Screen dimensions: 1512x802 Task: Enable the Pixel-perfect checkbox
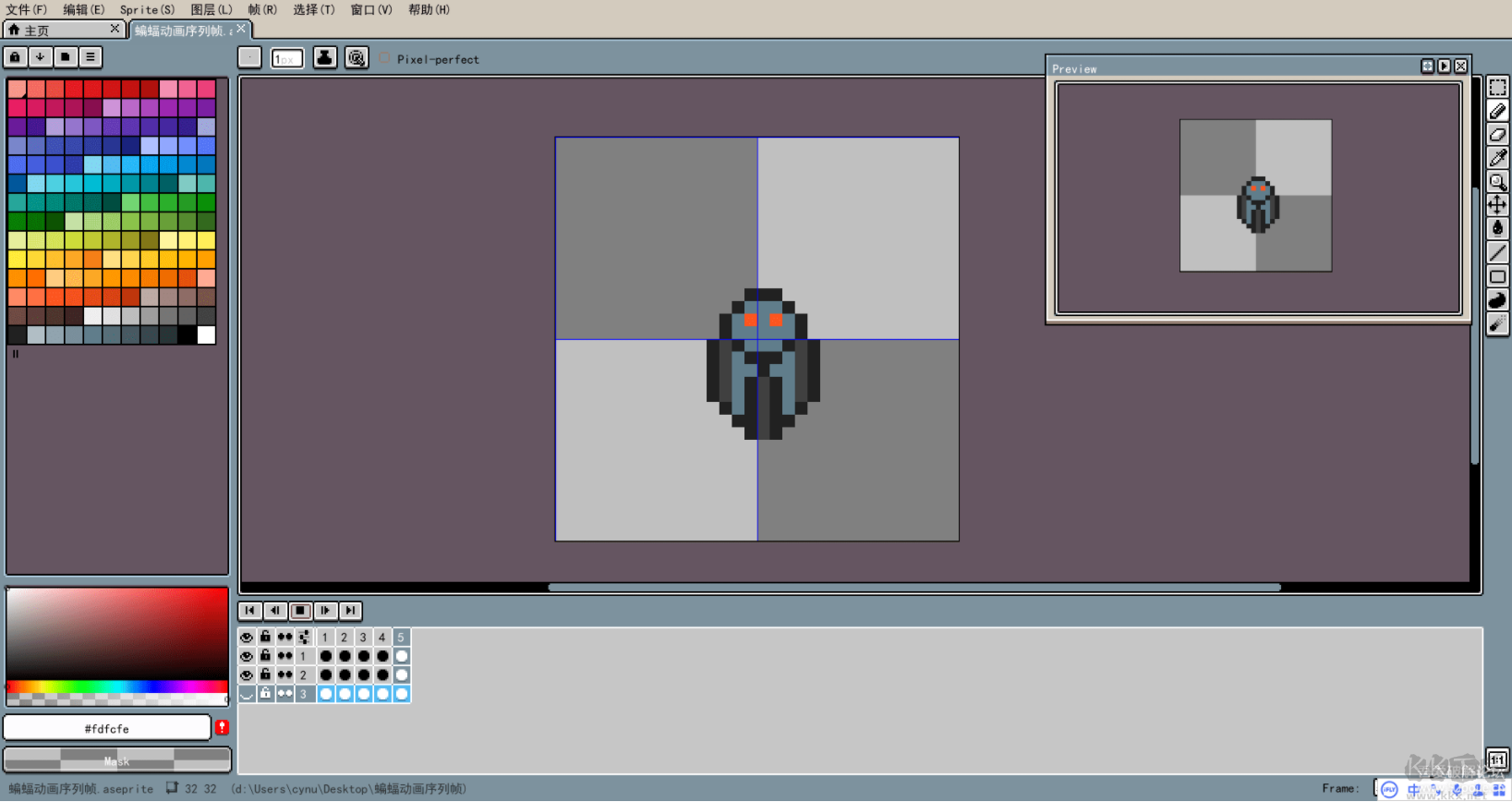click(x=384, y=59)
